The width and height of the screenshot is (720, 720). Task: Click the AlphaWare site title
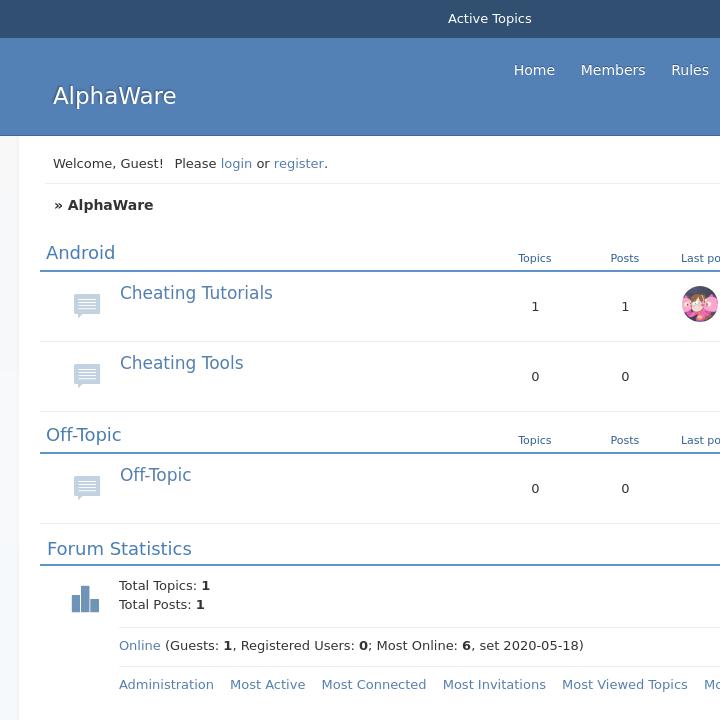(x=114, y=96)
